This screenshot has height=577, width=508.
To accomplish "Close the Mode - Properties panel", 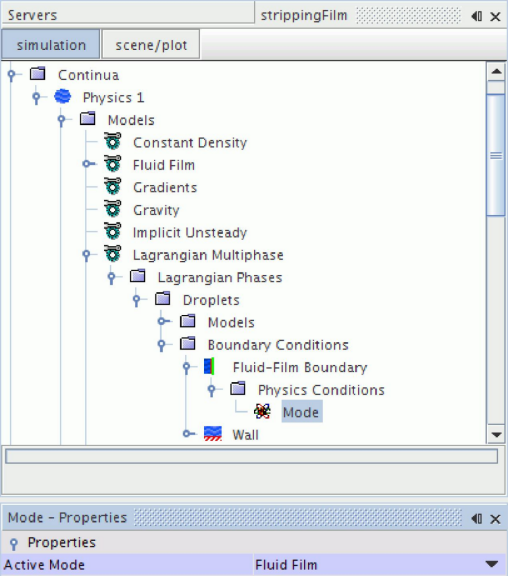I will 495,519.
